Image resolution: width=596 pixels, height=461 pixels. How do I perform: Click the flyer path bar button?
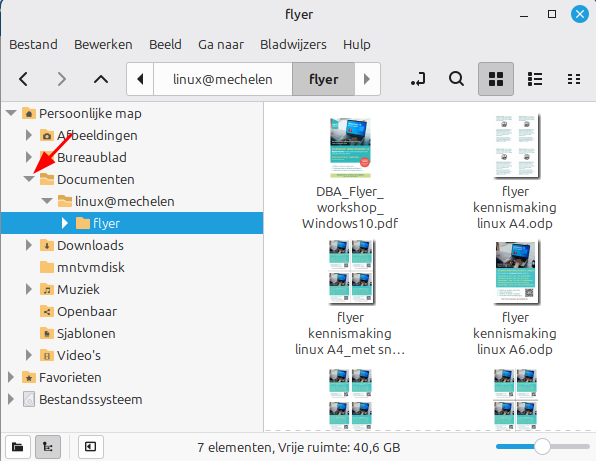pos(323,79)
